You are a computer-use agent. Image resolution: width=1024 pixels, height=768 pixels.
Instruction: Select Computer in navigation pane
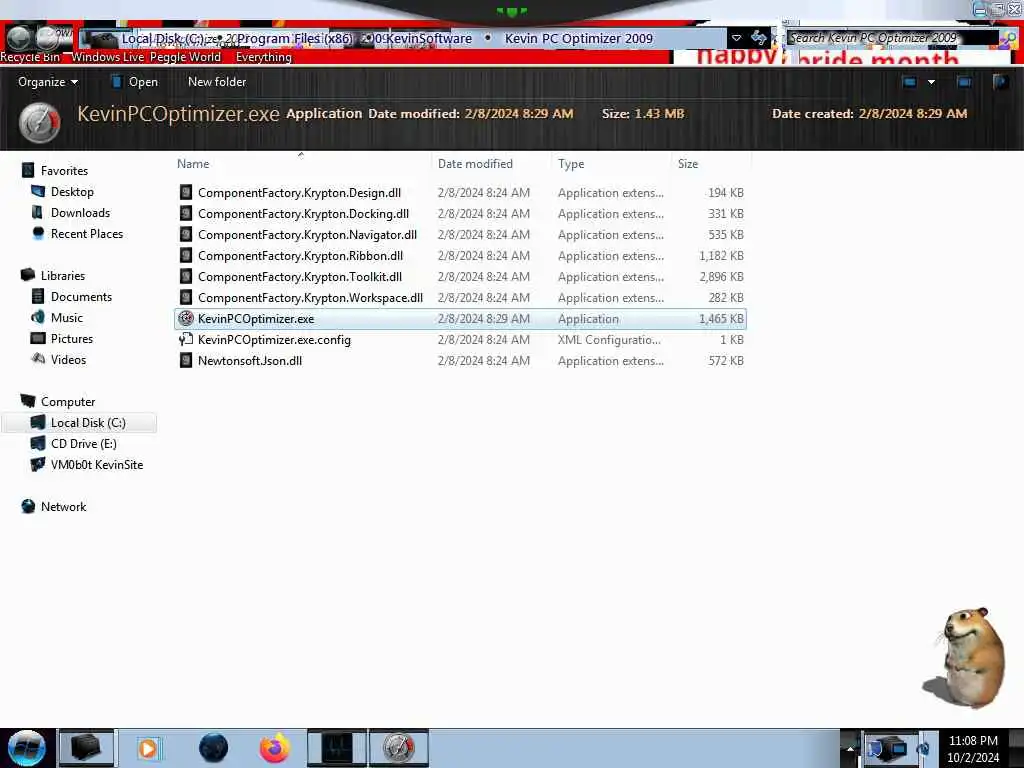pos(68,402)
